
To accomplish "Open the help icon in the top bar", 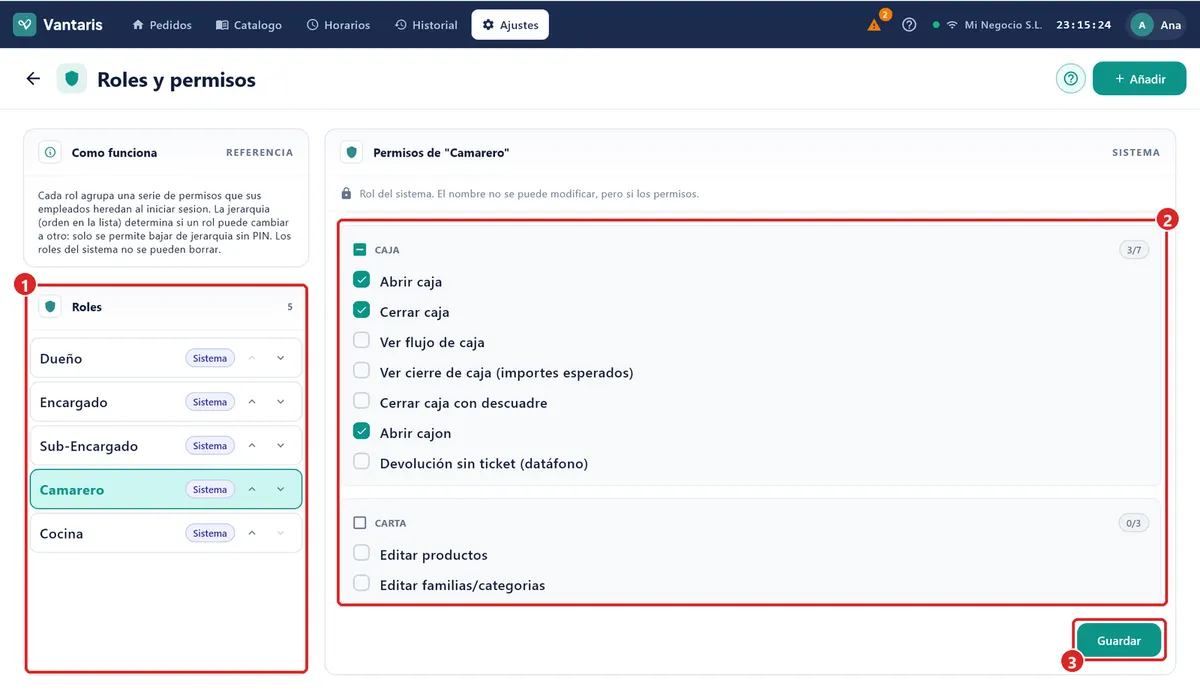I will pyautogui.click(x=909, y=25).
